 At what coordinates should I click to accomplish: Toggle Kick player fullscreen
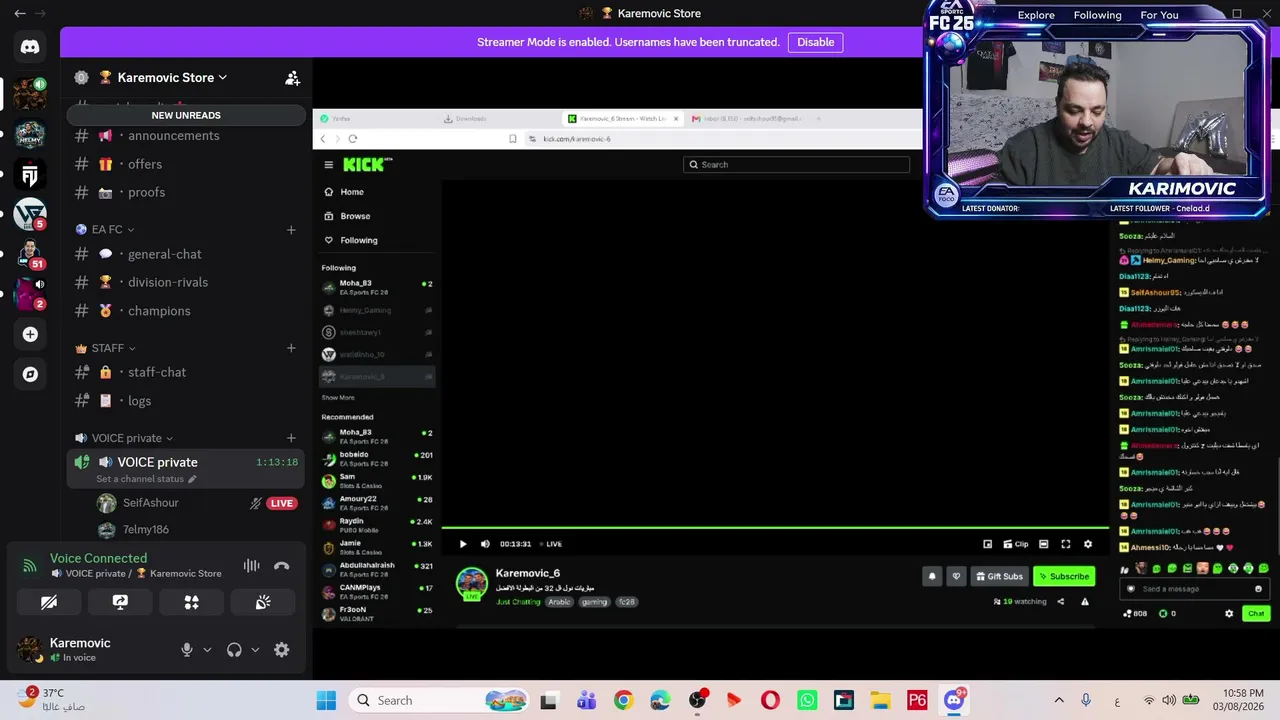pos(1066,544)
